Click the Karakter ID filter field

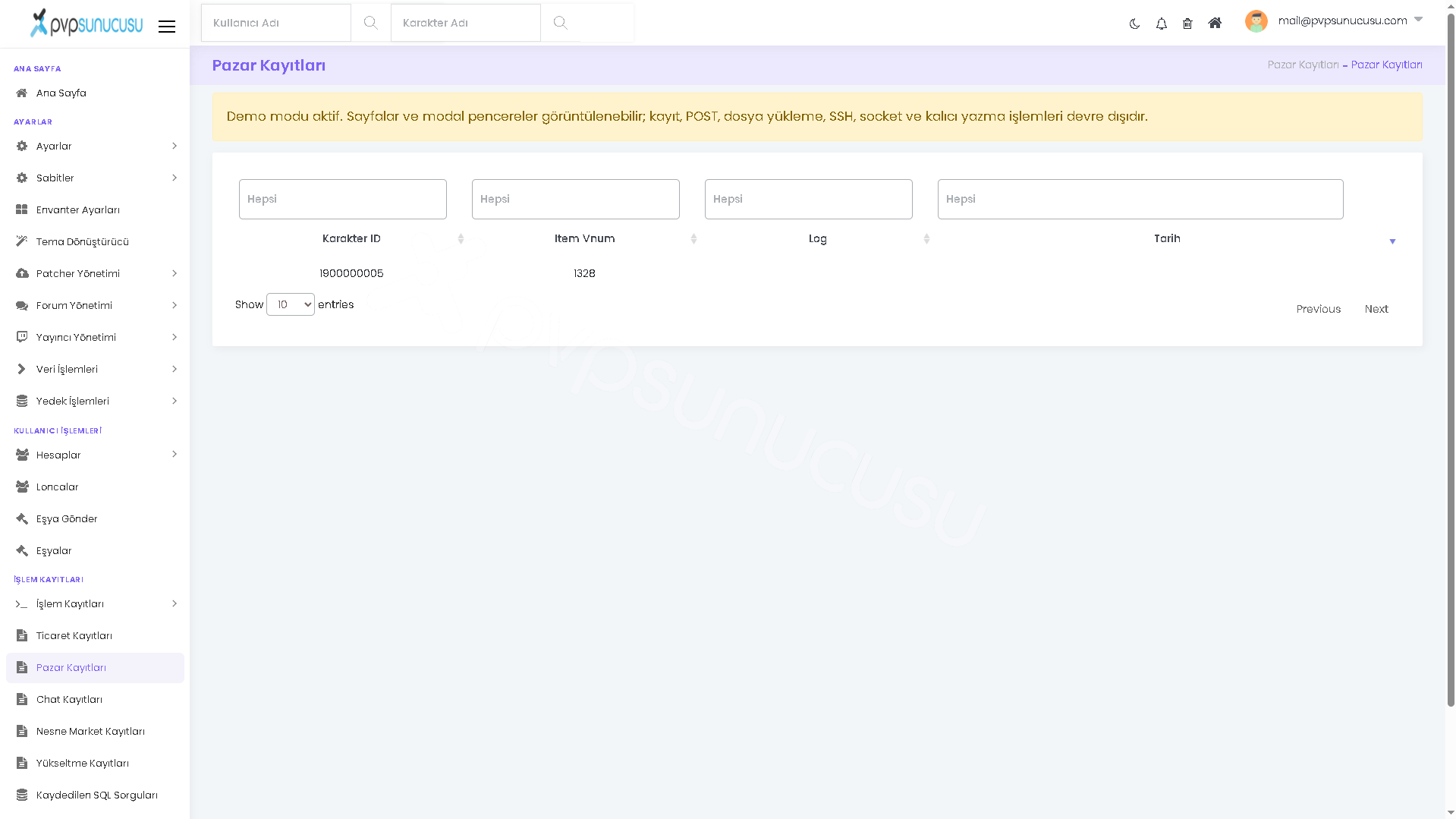tap(343, 199)
